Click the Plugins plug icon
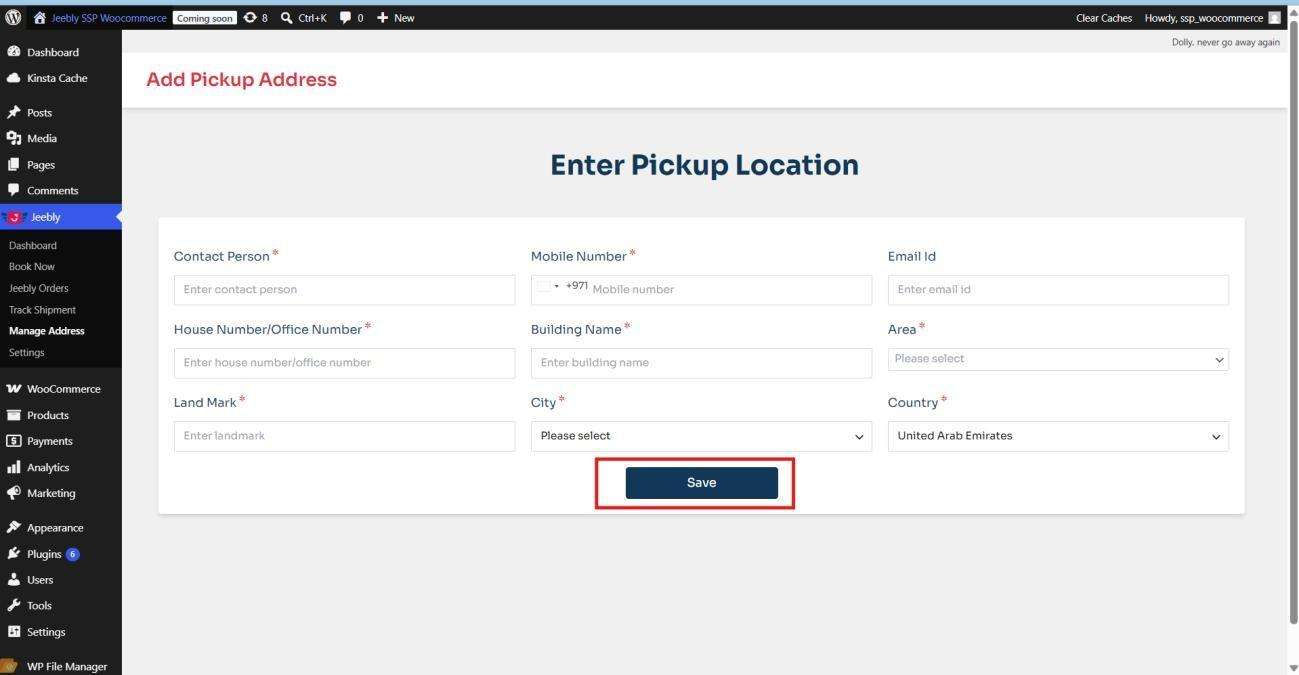Screen dimensions: 1299x675 point(14,554)
